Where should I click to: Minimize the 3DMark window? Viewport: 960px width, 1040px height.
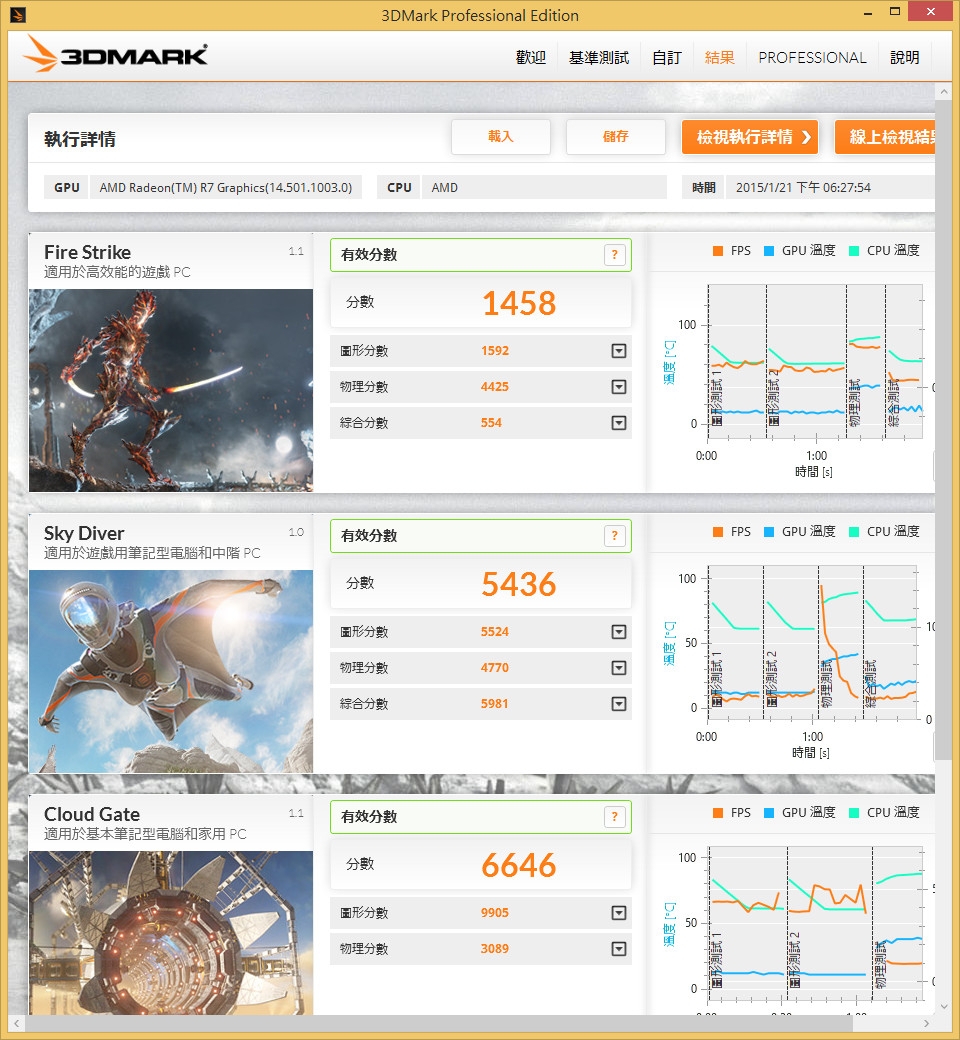click(x=868, y=13)
